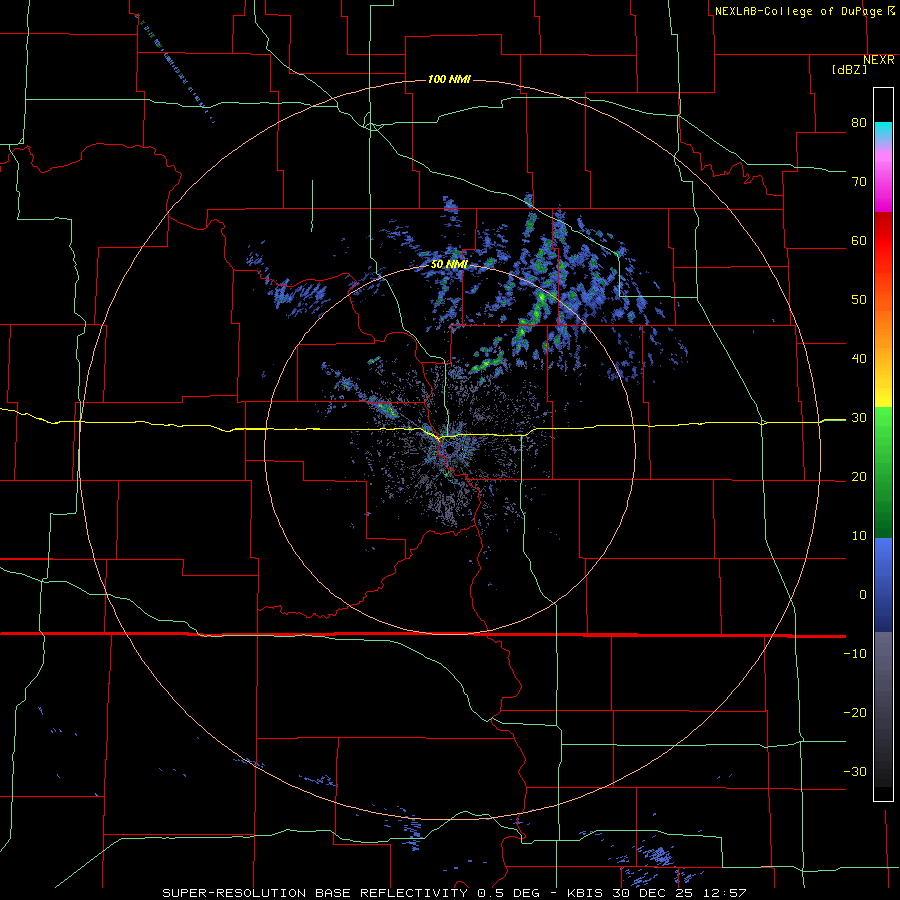The width and height of the screenshot is (900, 900).
Task: Click the 60 value on dBZ scale
Action: pos(859,241)
